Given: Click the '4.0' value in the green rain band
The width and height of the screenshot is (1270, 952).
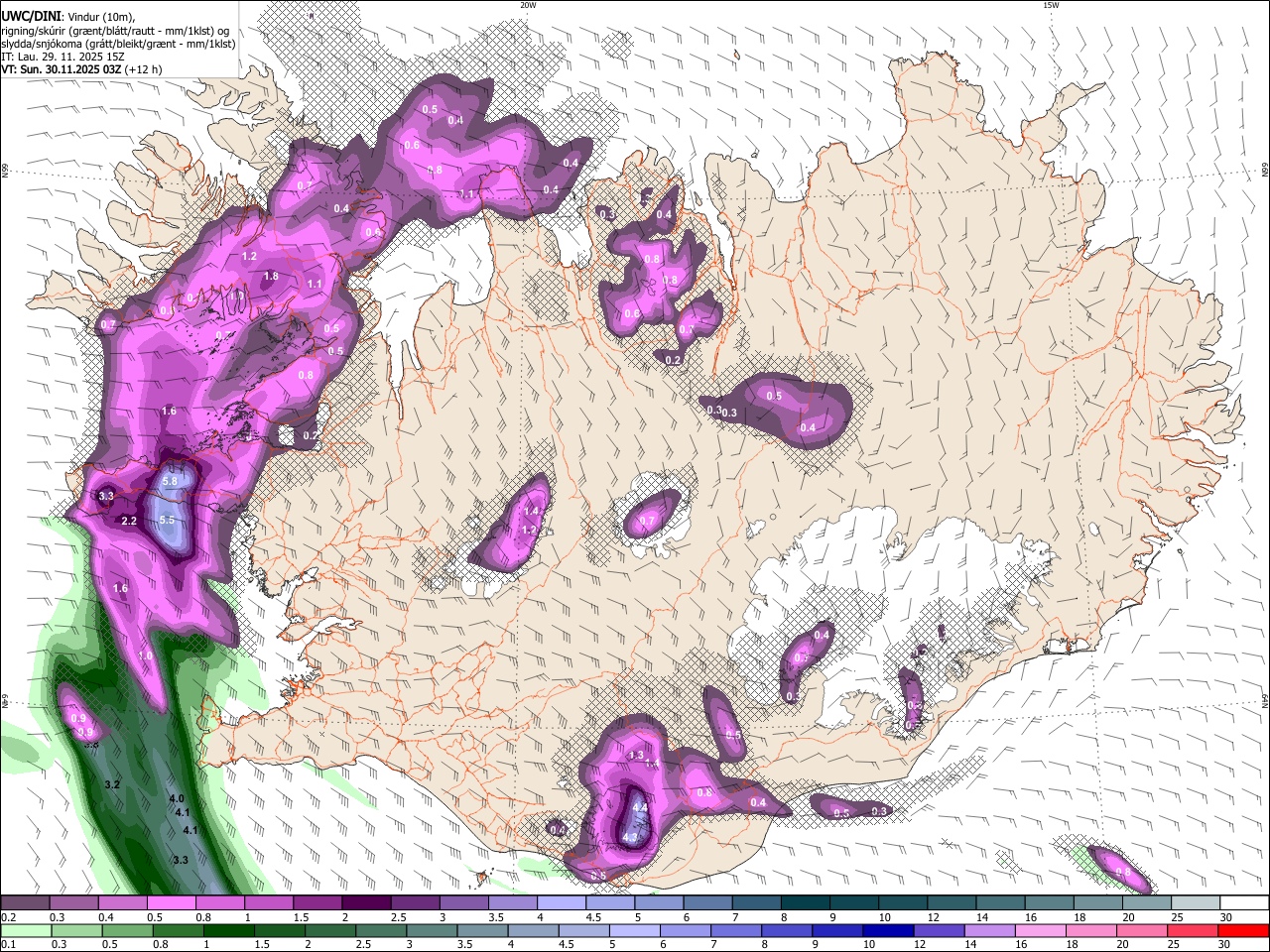Looking at the screenshot, I should [x=177, y=798].
